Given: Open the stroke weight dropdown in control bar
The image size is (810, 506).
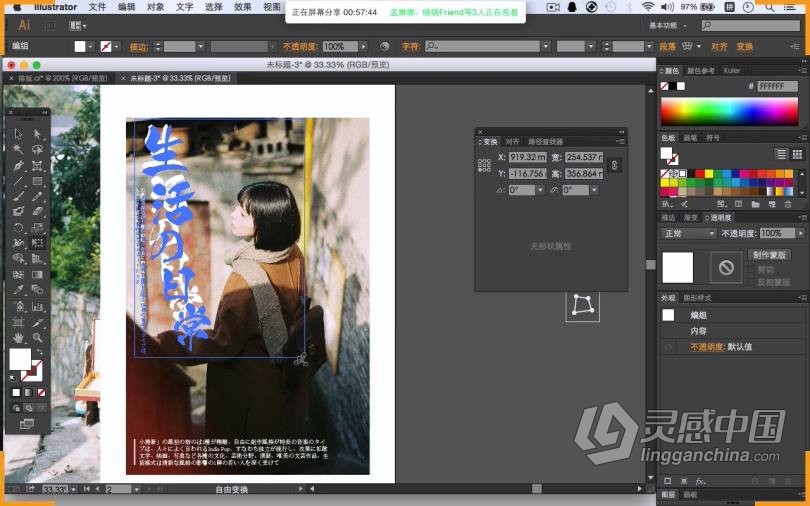Looking at the screenshot, I should click(200, 46).
